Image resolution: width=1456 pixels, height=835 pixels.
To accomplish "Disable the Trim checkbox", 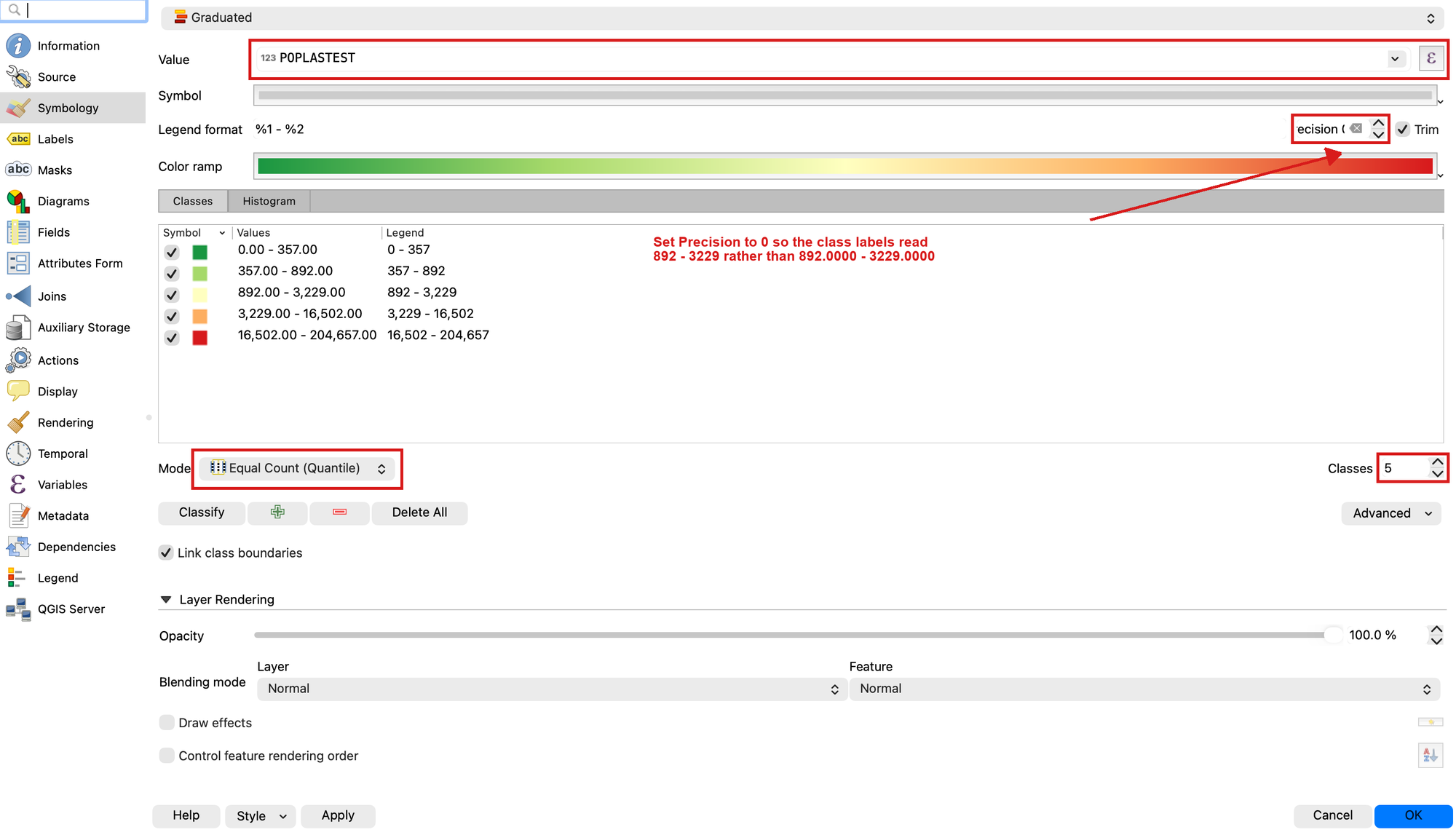I will [x=1403, y=129].
